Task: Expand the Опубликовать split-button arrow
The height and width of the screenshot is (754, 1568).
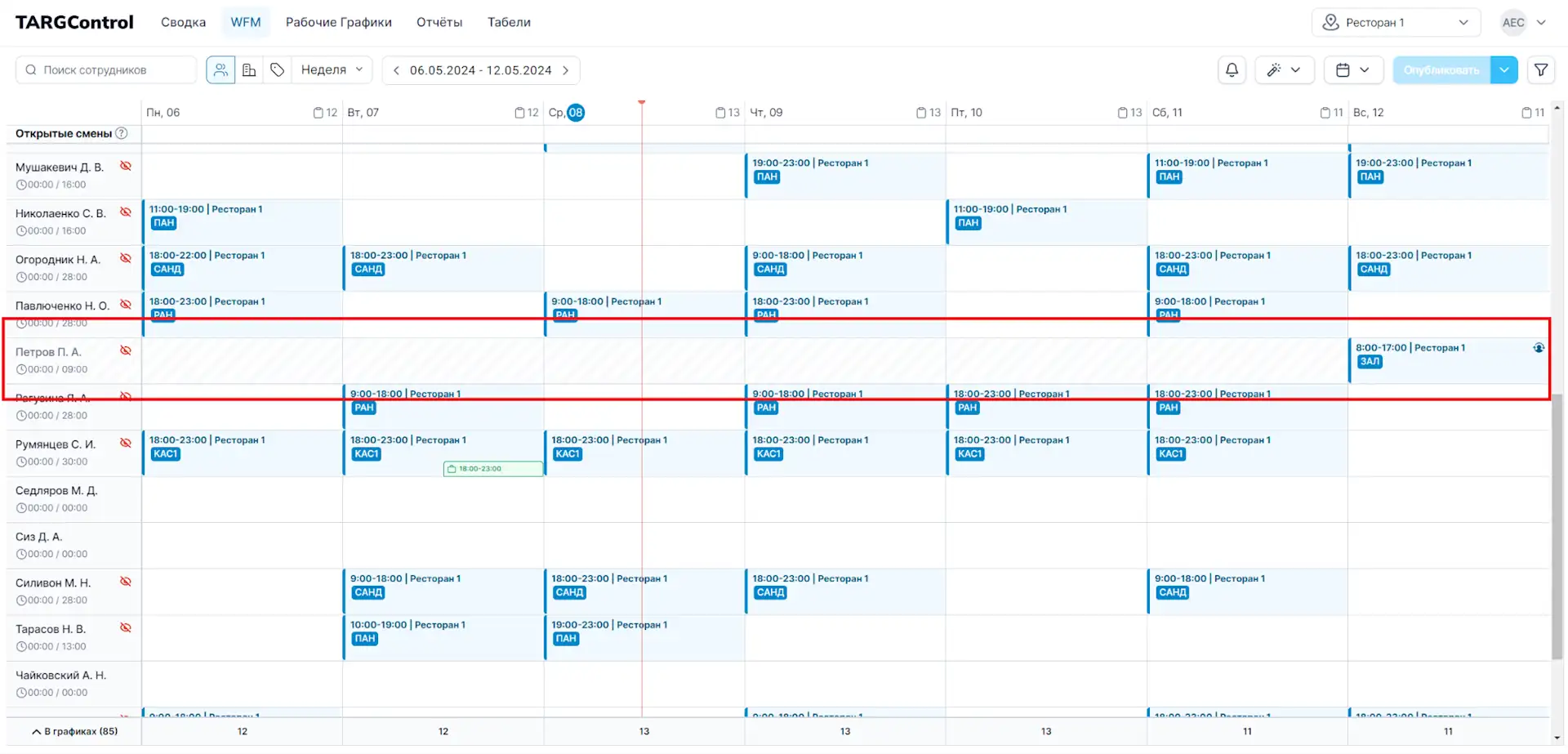Action: point(1503,70)
